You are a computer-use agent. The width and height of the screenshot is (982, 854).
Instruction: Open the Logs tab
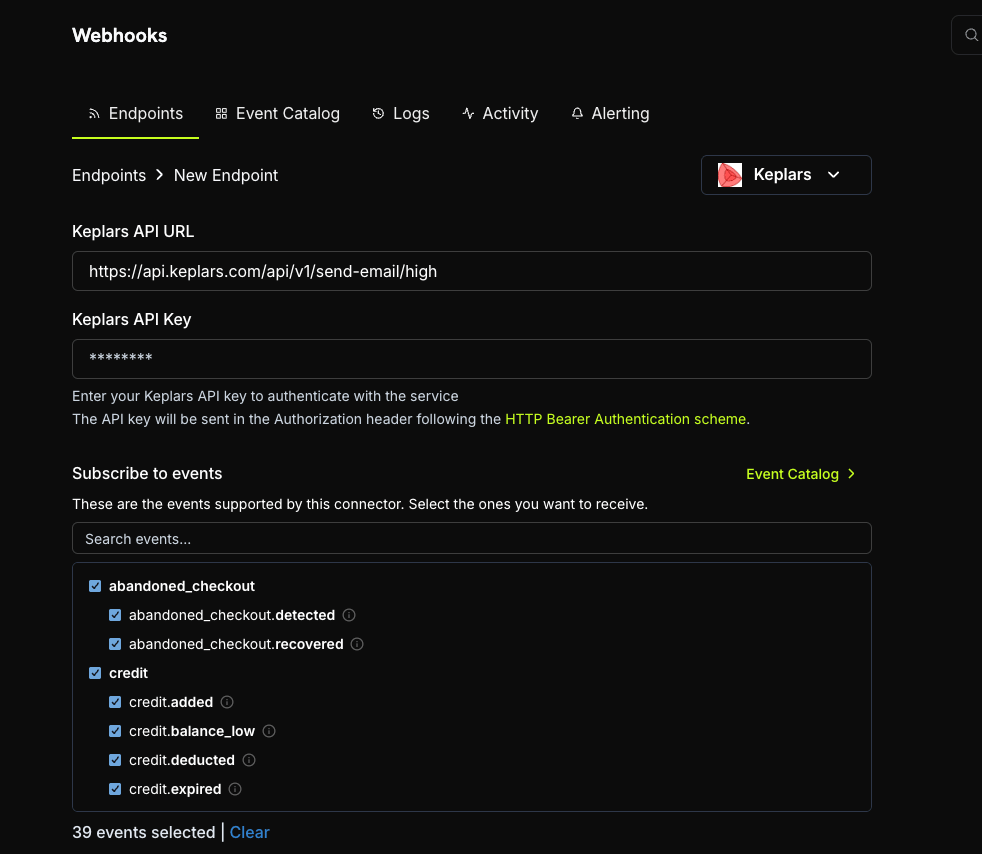point(401,113)
